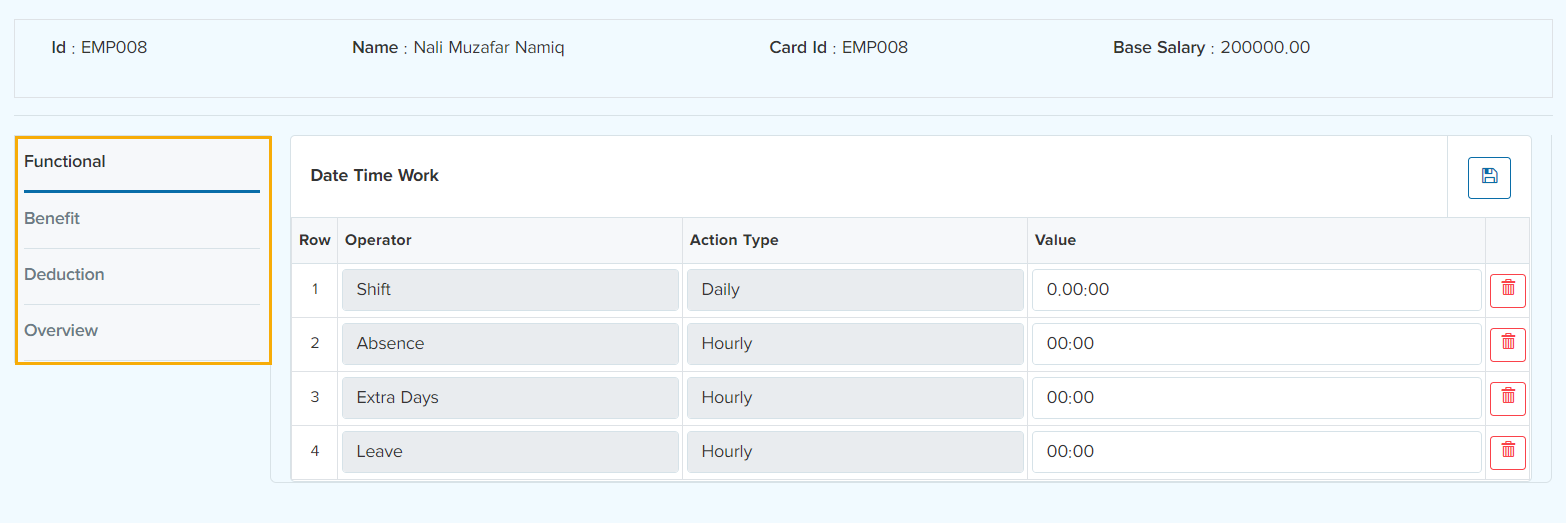The width and height of the screenshot is (1566, 523).
Task: Delete the Shift row with trash icon
Action: click(x=1507, y=290)
